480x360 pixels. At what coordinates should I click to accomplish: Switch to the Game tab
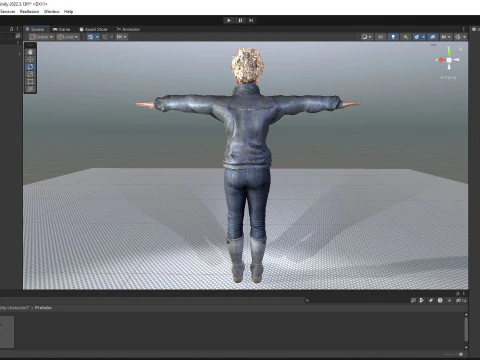[x=62, y=29]
